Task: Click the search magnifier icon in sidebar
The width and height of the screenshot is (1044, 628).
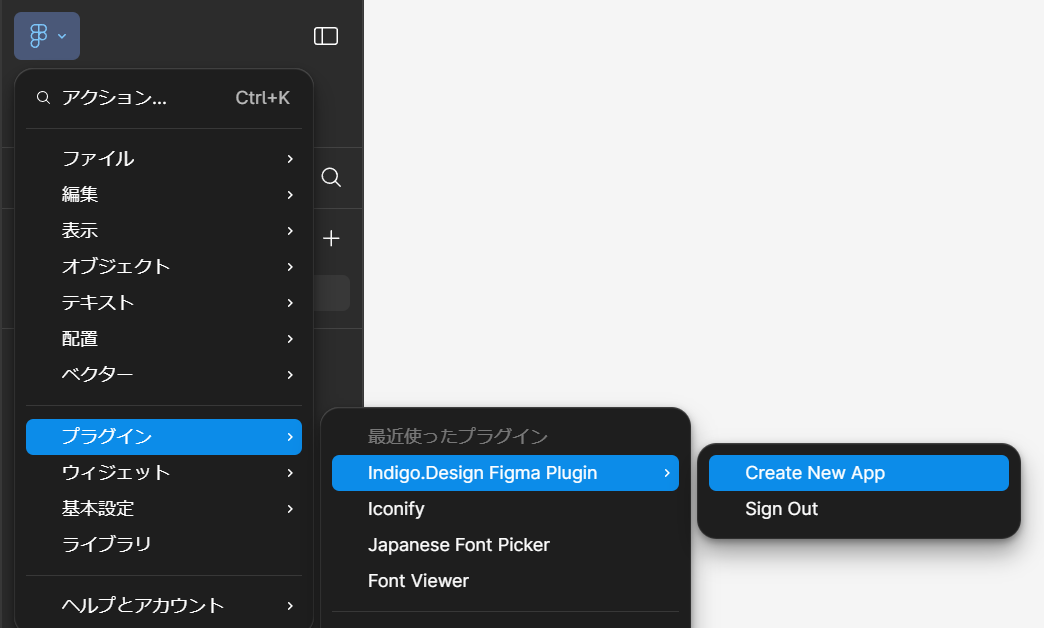Action: point(331,177)
